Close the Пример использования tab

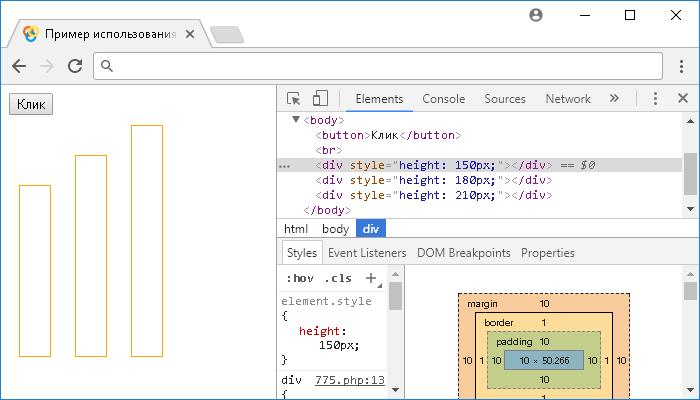190,34
